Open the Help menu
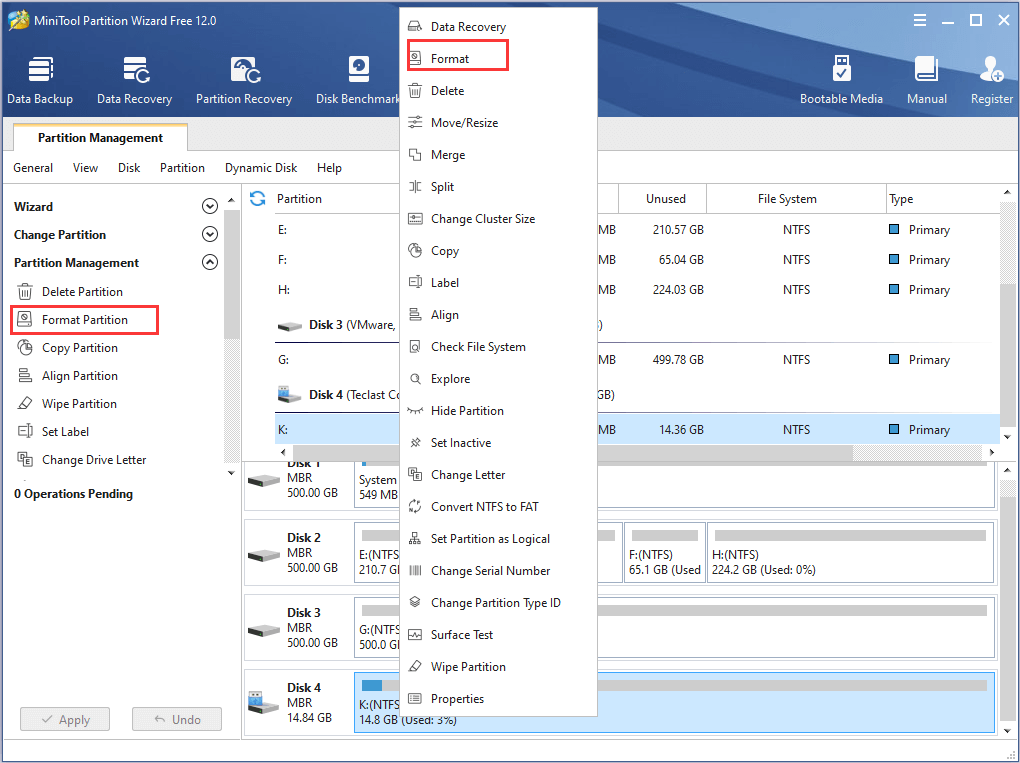This screenshot has width=1020, height=763. tap(329, 168)
